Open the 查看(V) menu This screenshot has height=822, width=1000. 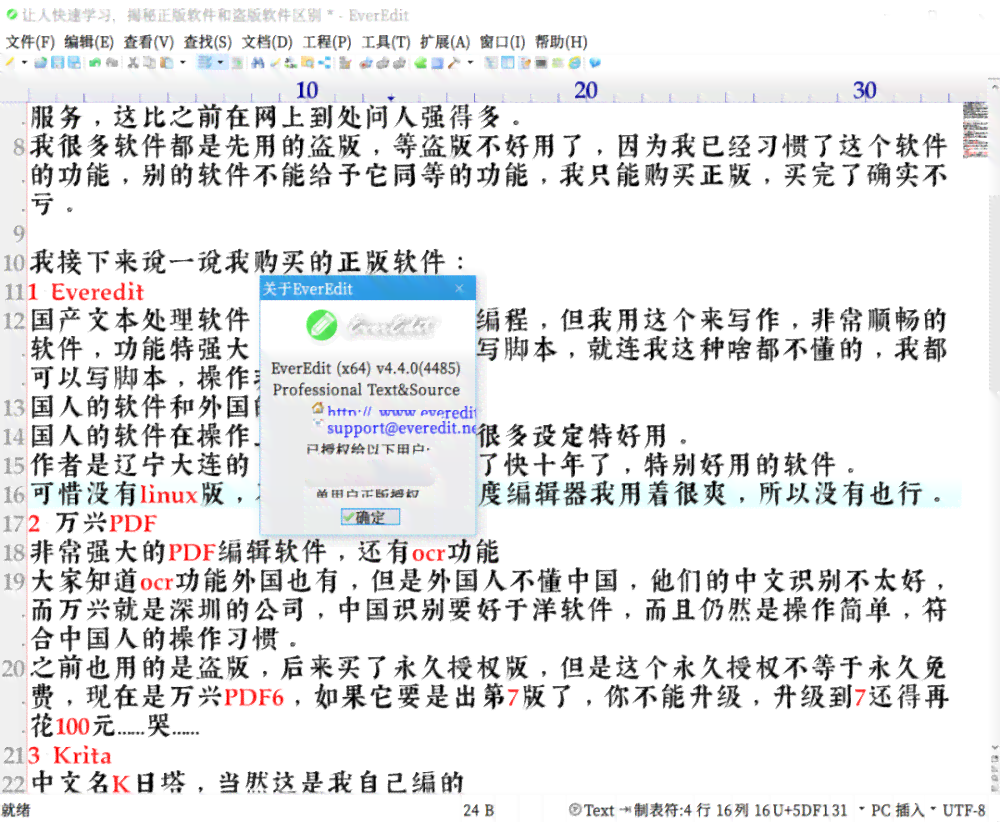(x=149, y=42)
